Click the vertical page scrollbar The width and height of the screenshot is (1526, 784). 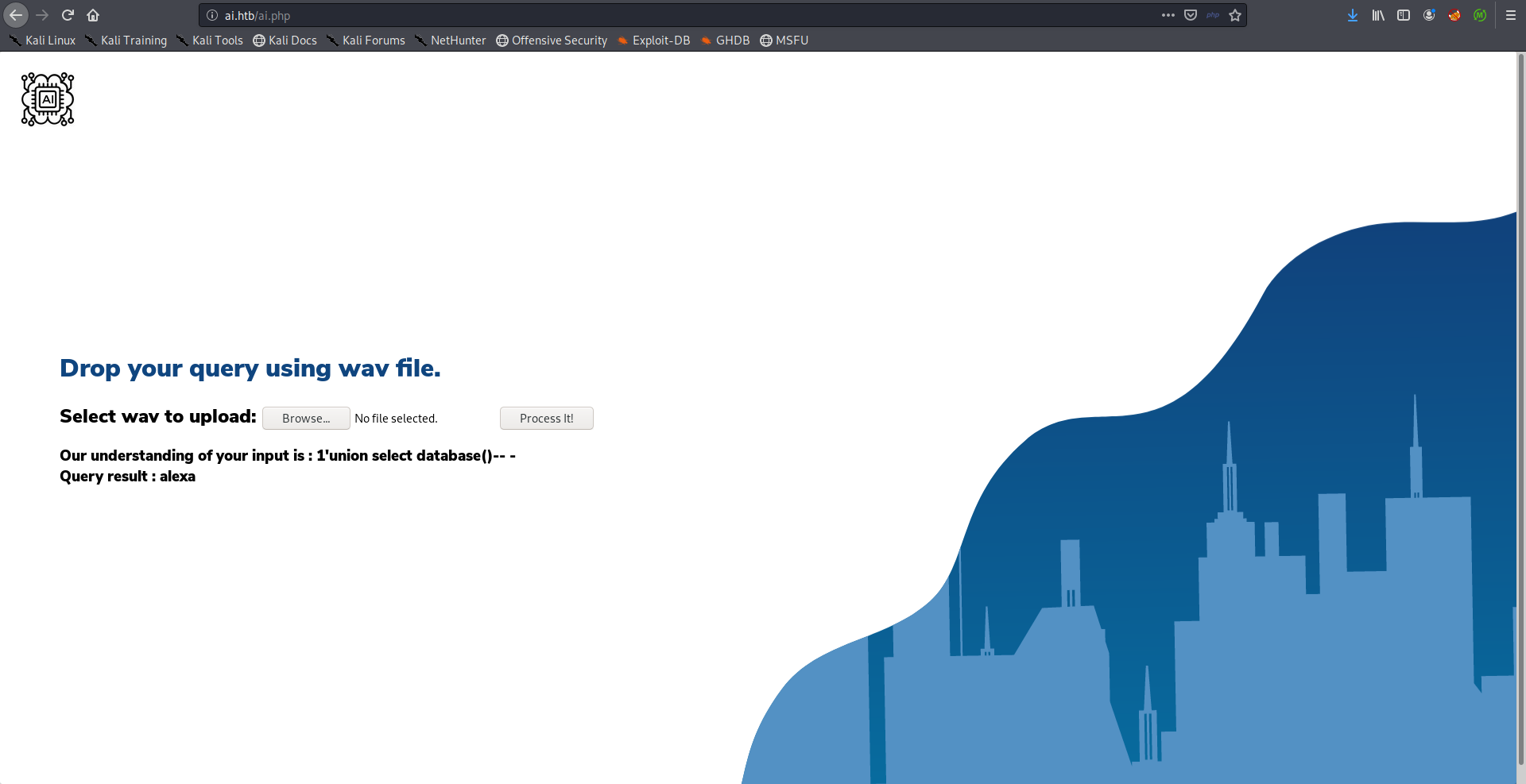click(x=1521, y=397)
